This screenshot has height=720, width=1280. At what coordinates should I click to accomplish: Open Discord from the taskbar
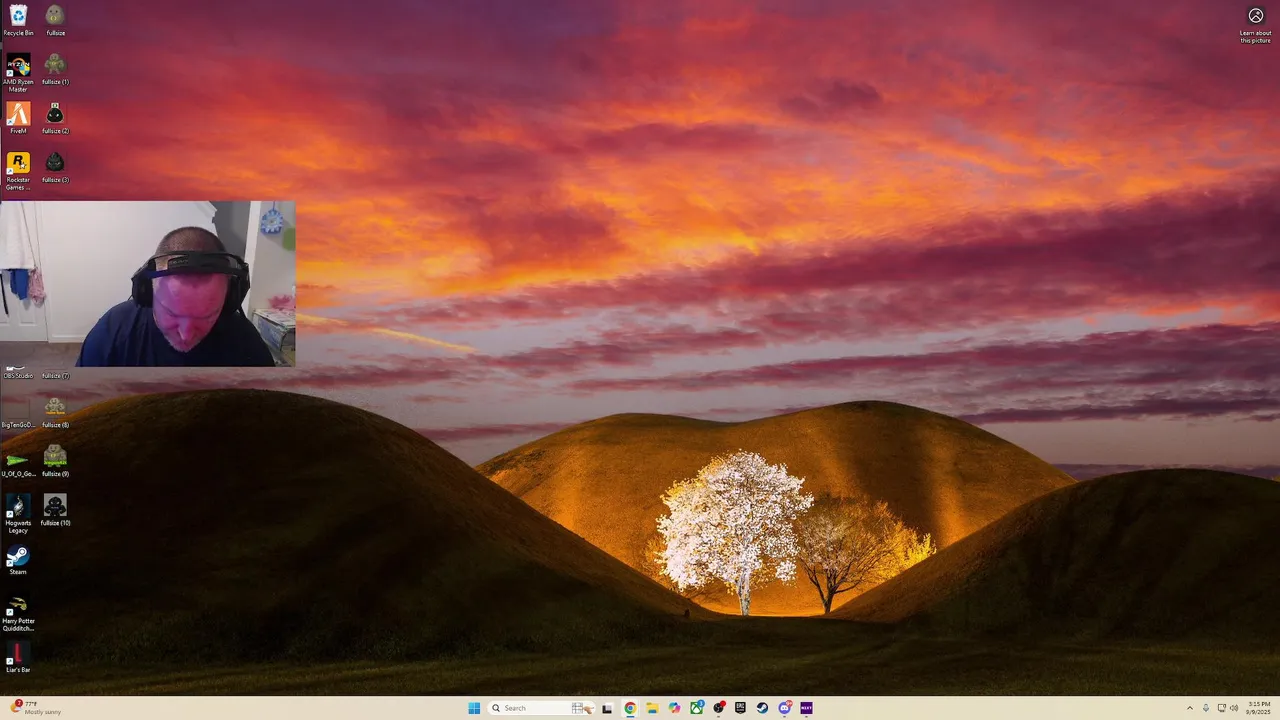(785, 708)
